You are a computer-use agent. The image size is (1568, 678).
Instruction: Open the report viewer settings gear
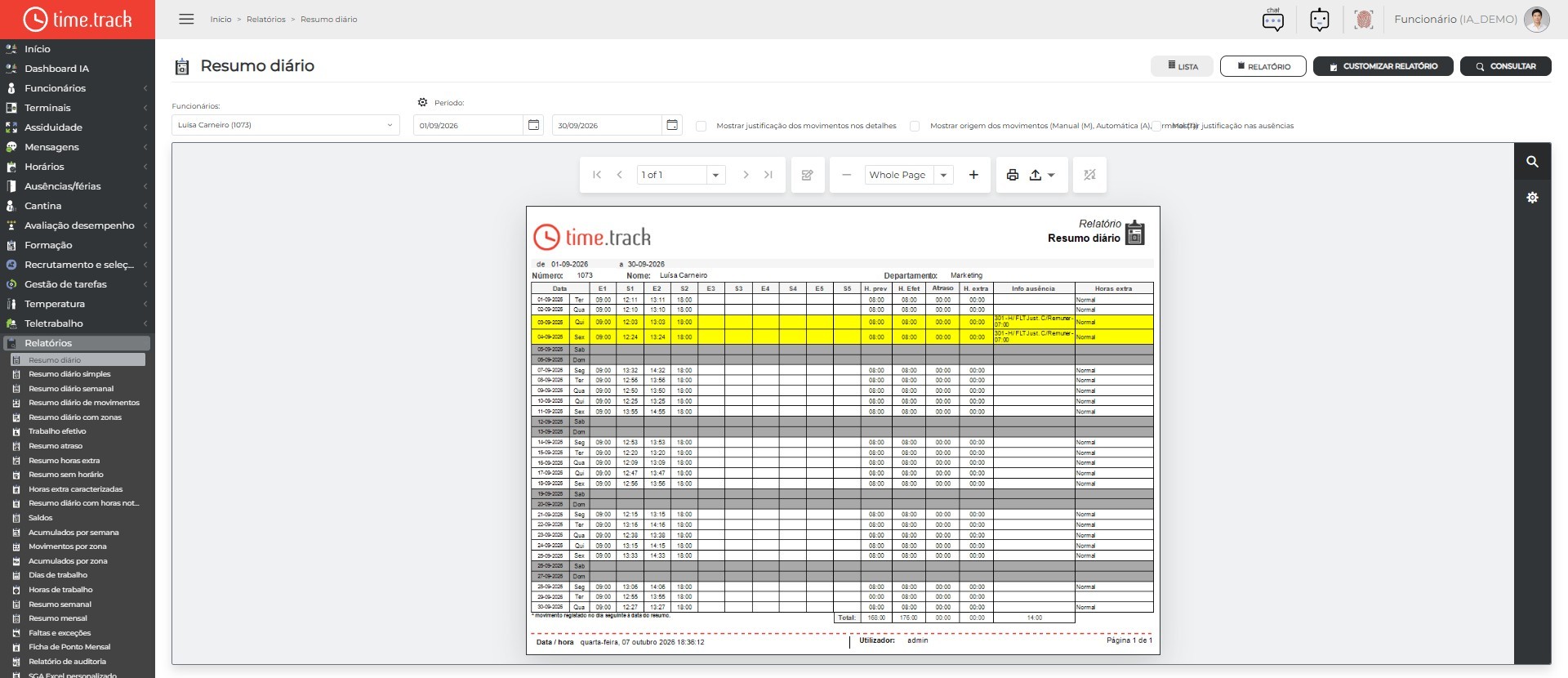pos(1533,198)
